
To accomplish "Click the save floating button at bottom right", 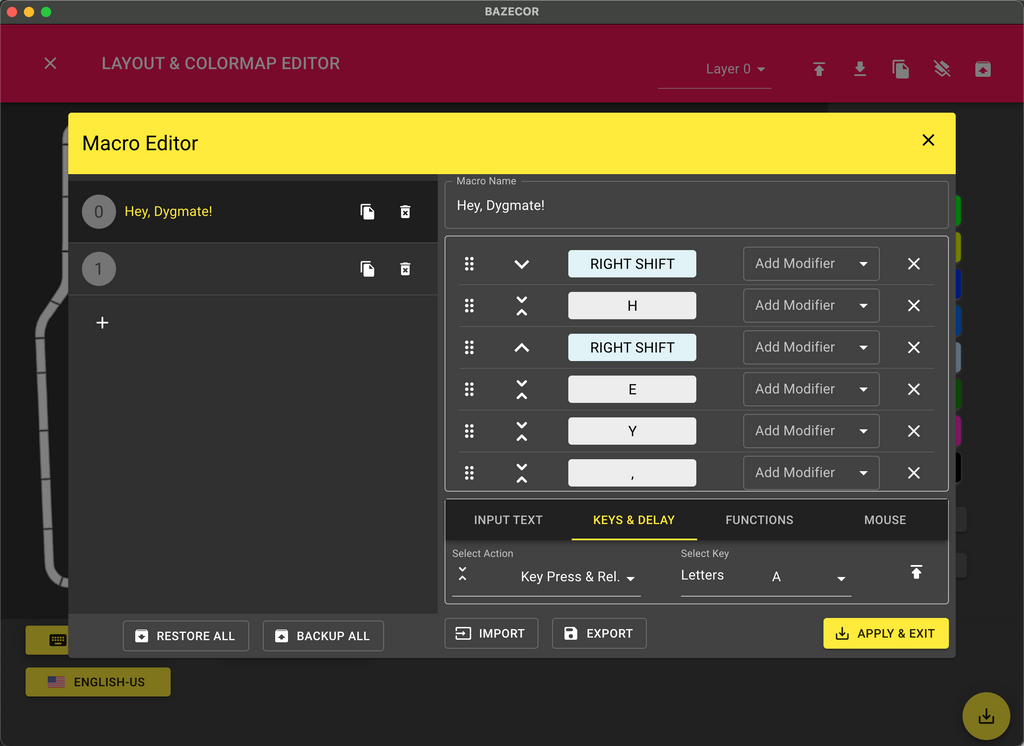I will (985, 715).
